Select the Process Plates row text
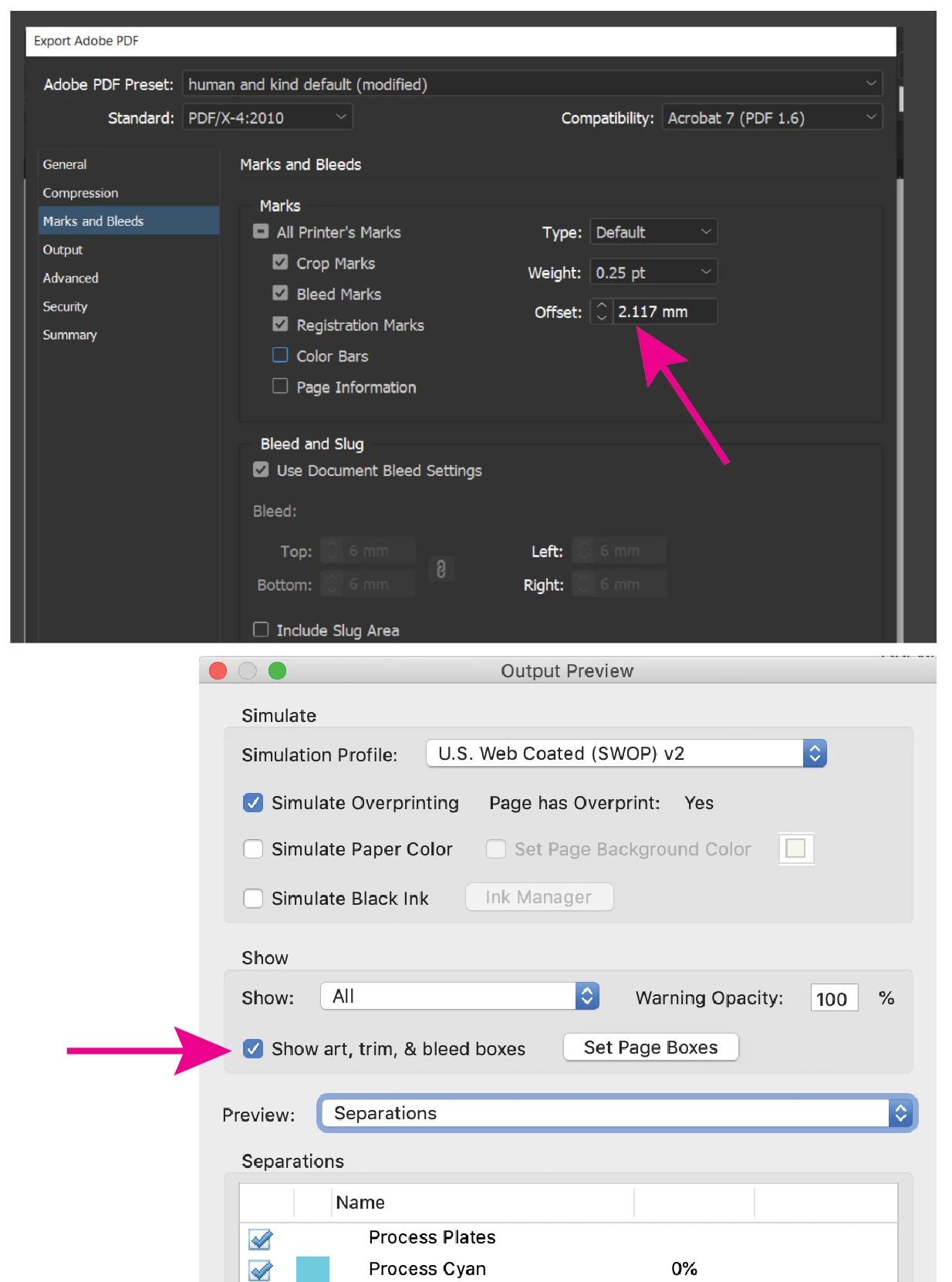 432,1237
